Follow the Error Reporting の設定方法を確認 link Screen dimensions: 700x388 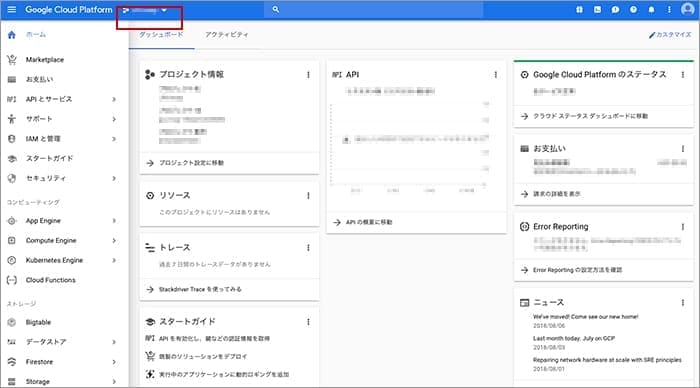(x=577, y=270)
